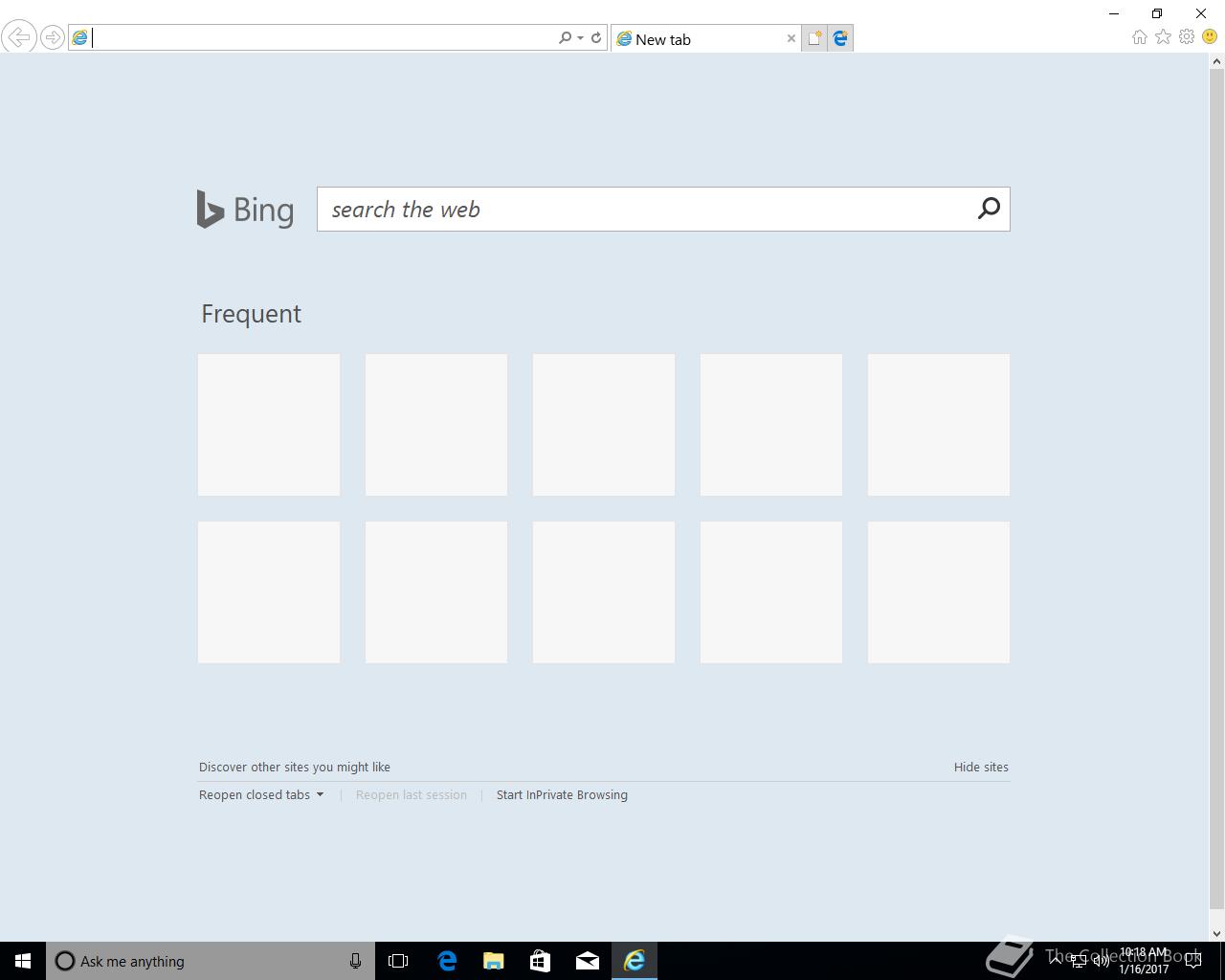Click the scrollbar down arrow

coord(1217,933)
